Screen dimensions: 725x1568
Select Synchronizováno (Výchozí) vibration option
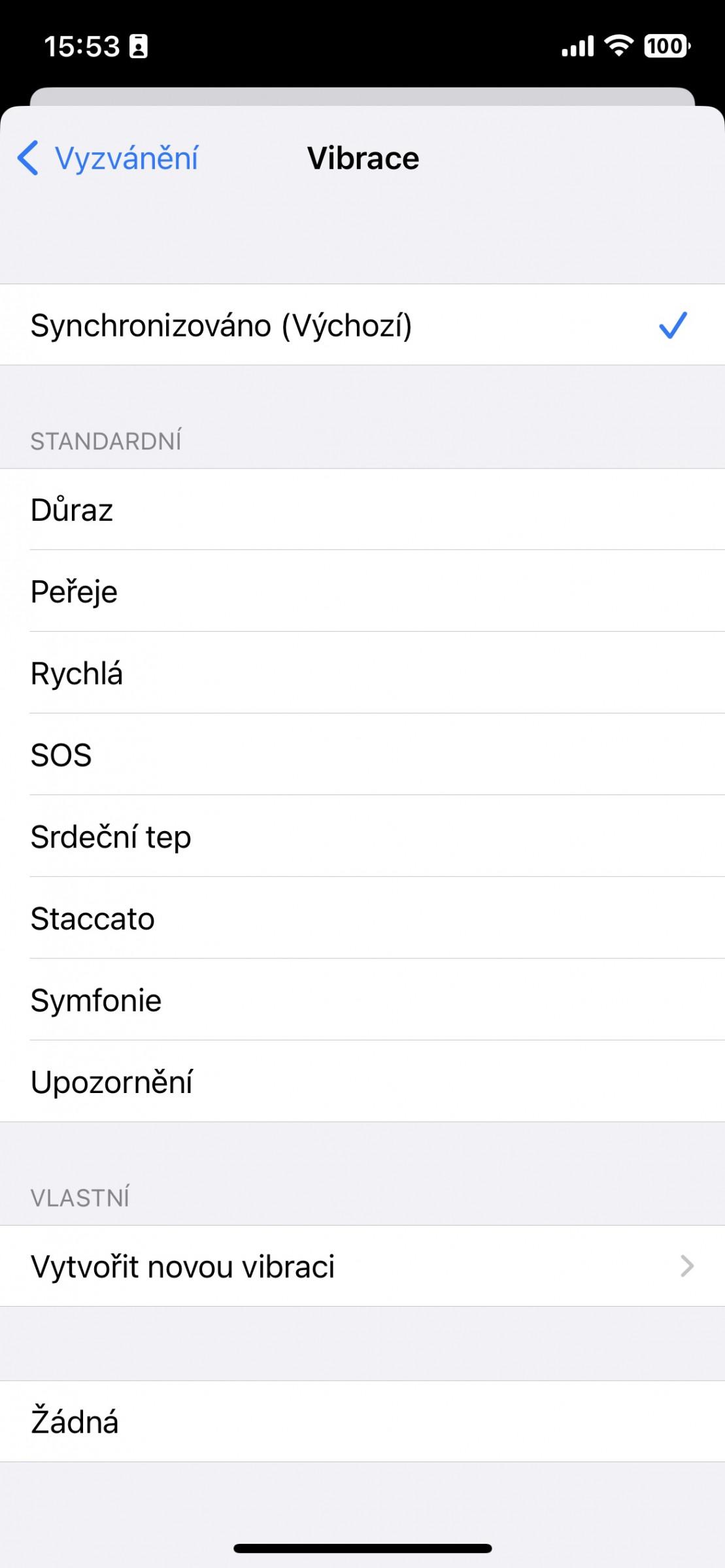(x=222, y=325)
